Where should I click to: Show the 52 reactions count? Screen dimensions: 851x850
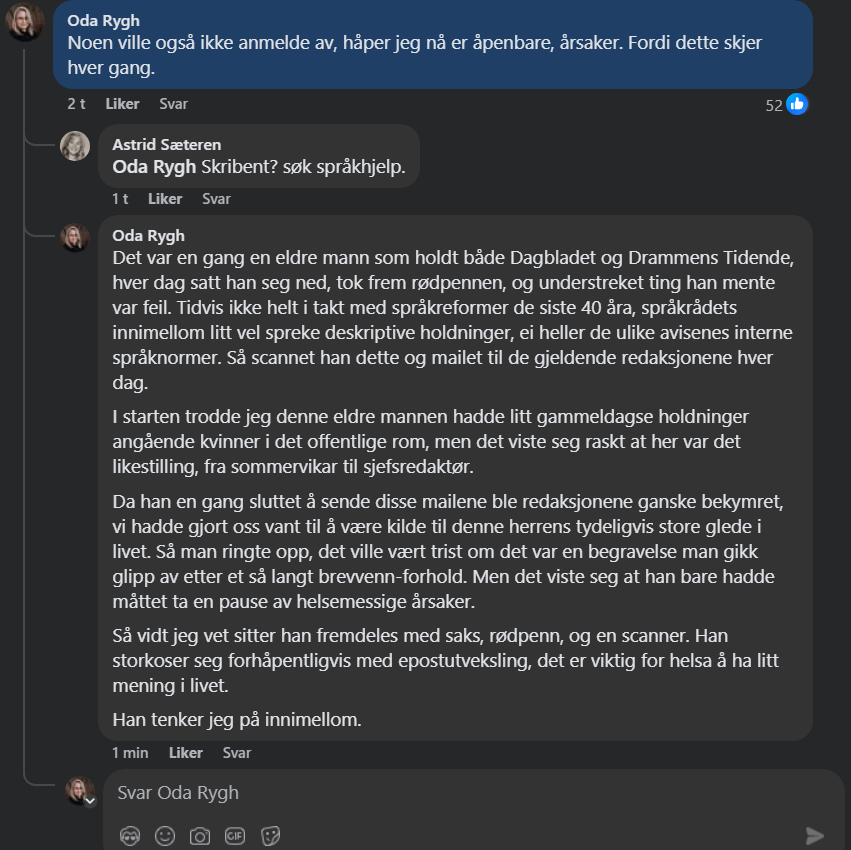773,105
